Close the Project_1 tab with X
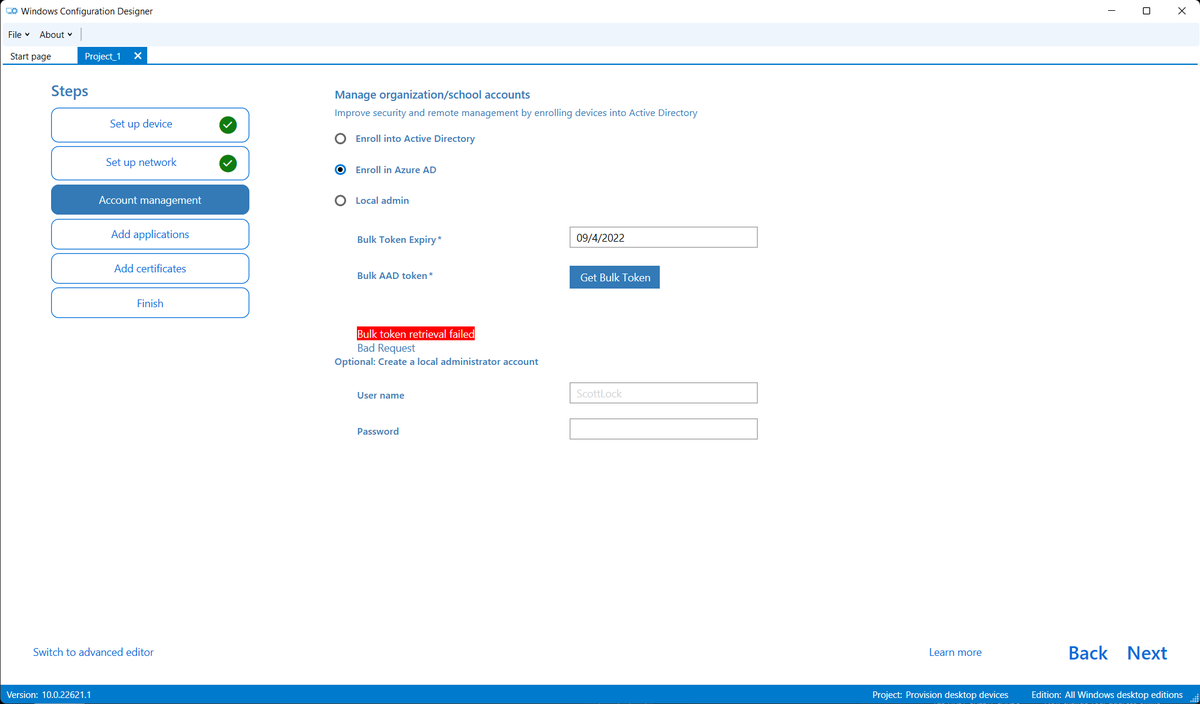1200x704 pixels. pos(138,56)
